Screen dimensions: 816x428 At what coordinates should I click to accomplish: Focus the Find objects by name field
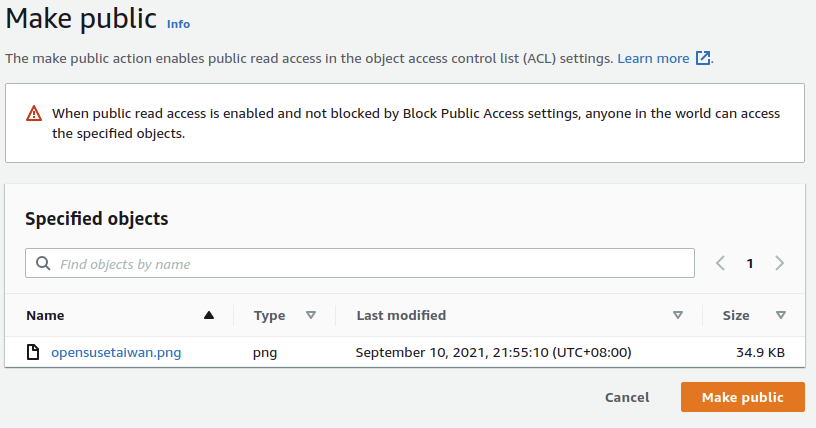360,263
